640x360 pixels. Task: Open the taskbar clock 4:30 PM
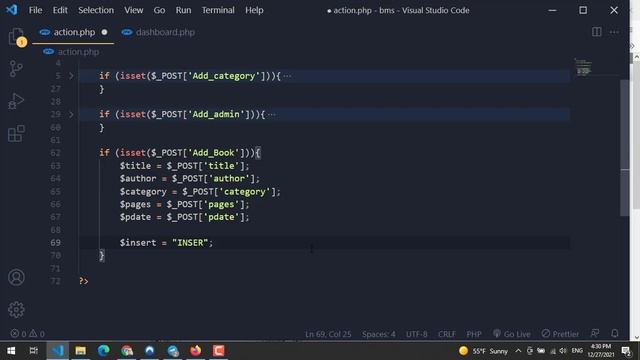click(x=601, y=351)
